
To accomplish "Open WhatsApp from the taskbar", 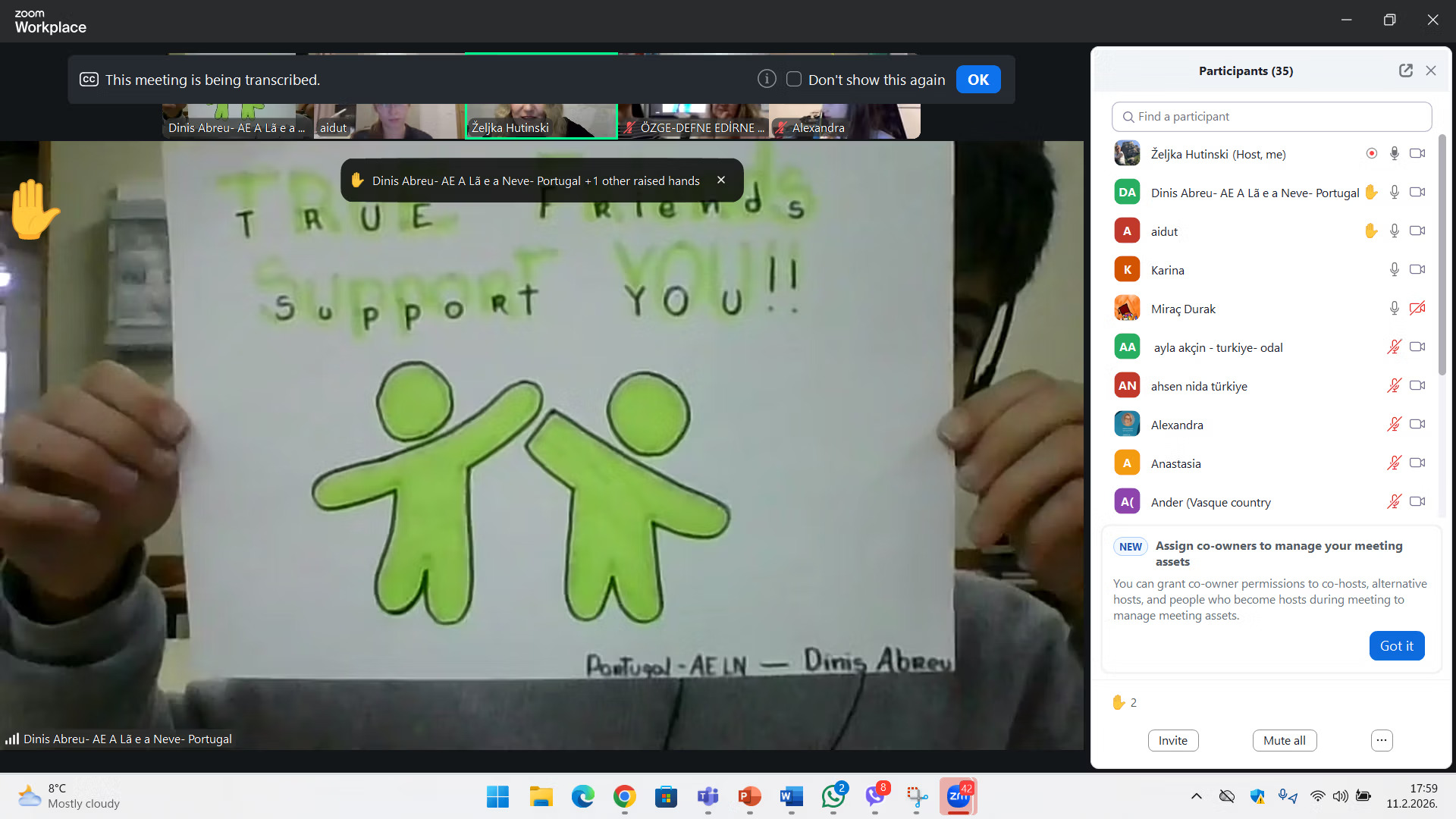I will 833,797.
